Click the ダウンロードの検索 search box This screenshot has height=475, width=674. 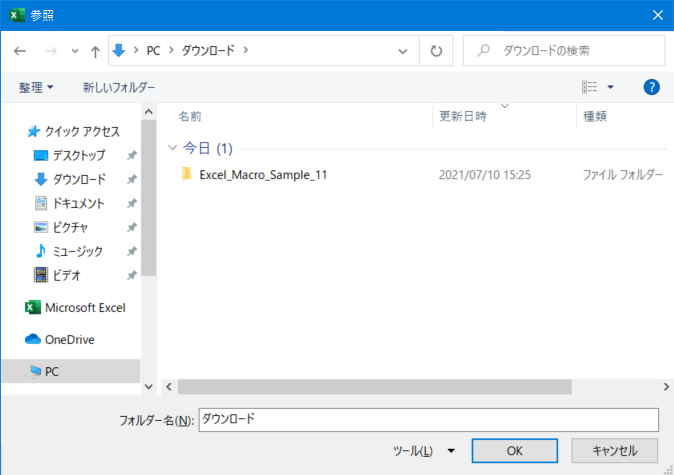(564, 51)
